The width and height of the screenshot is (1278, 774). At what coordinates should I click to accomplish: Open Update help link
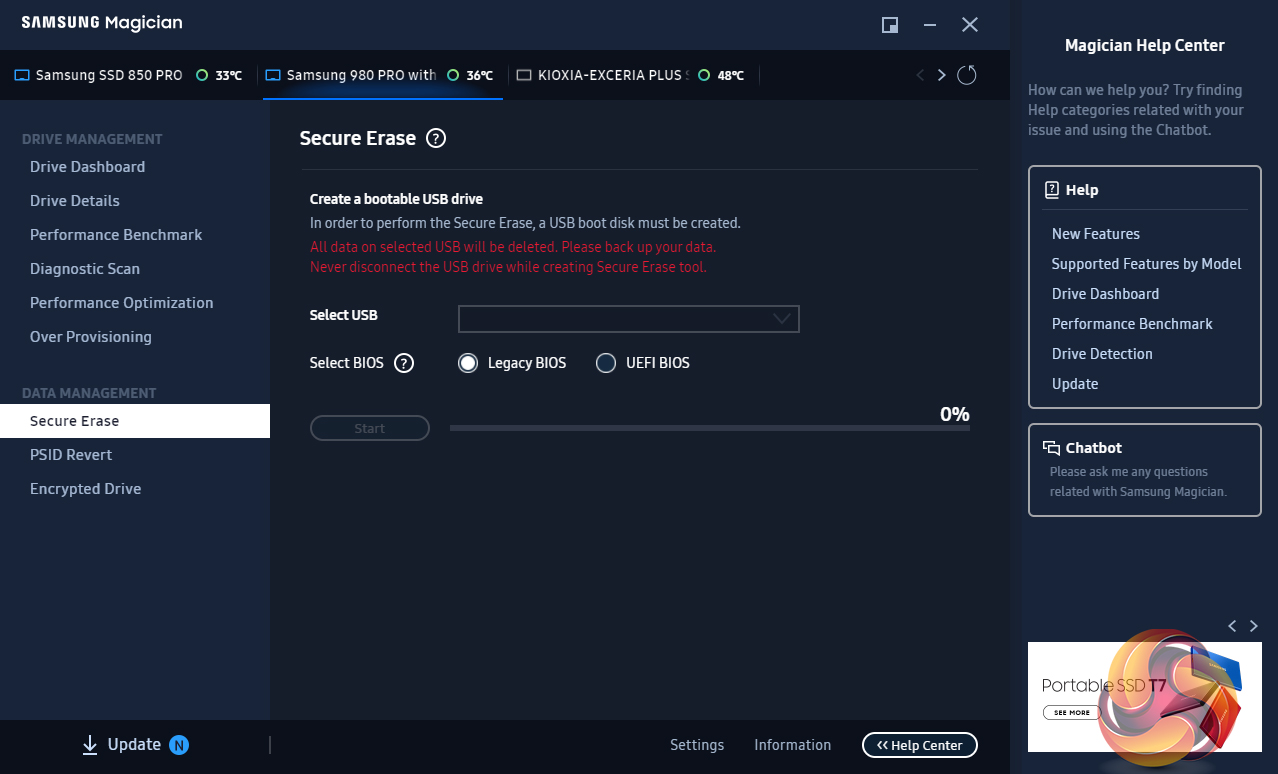[1075, 384]
